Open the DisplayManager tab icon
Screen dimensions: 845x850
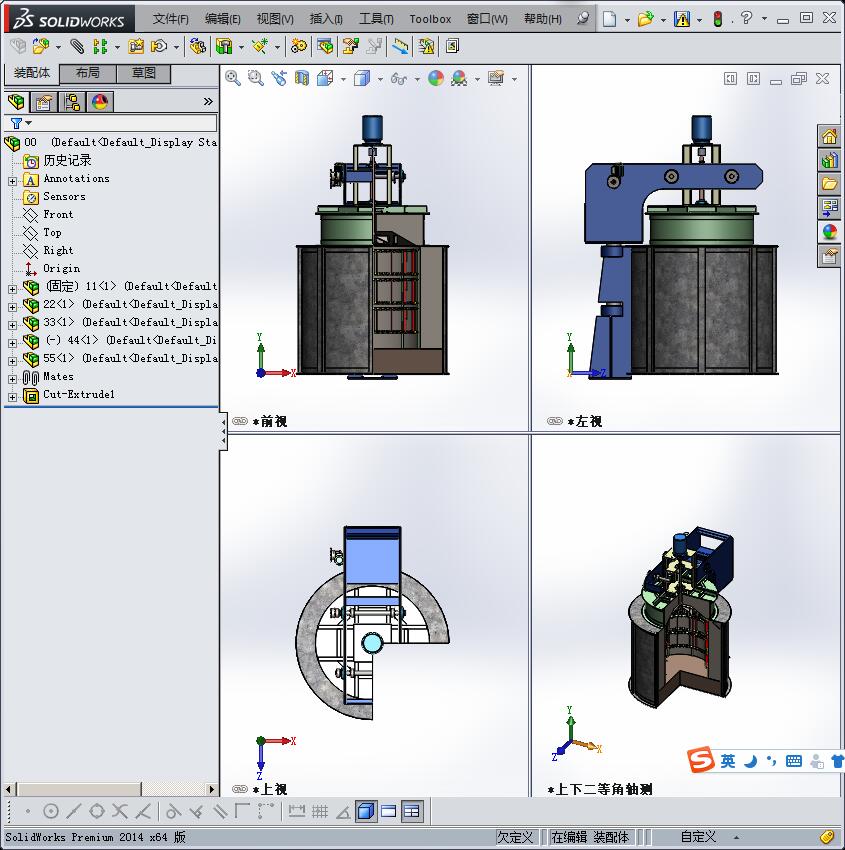pyautogui.click(x=99, y=102)
